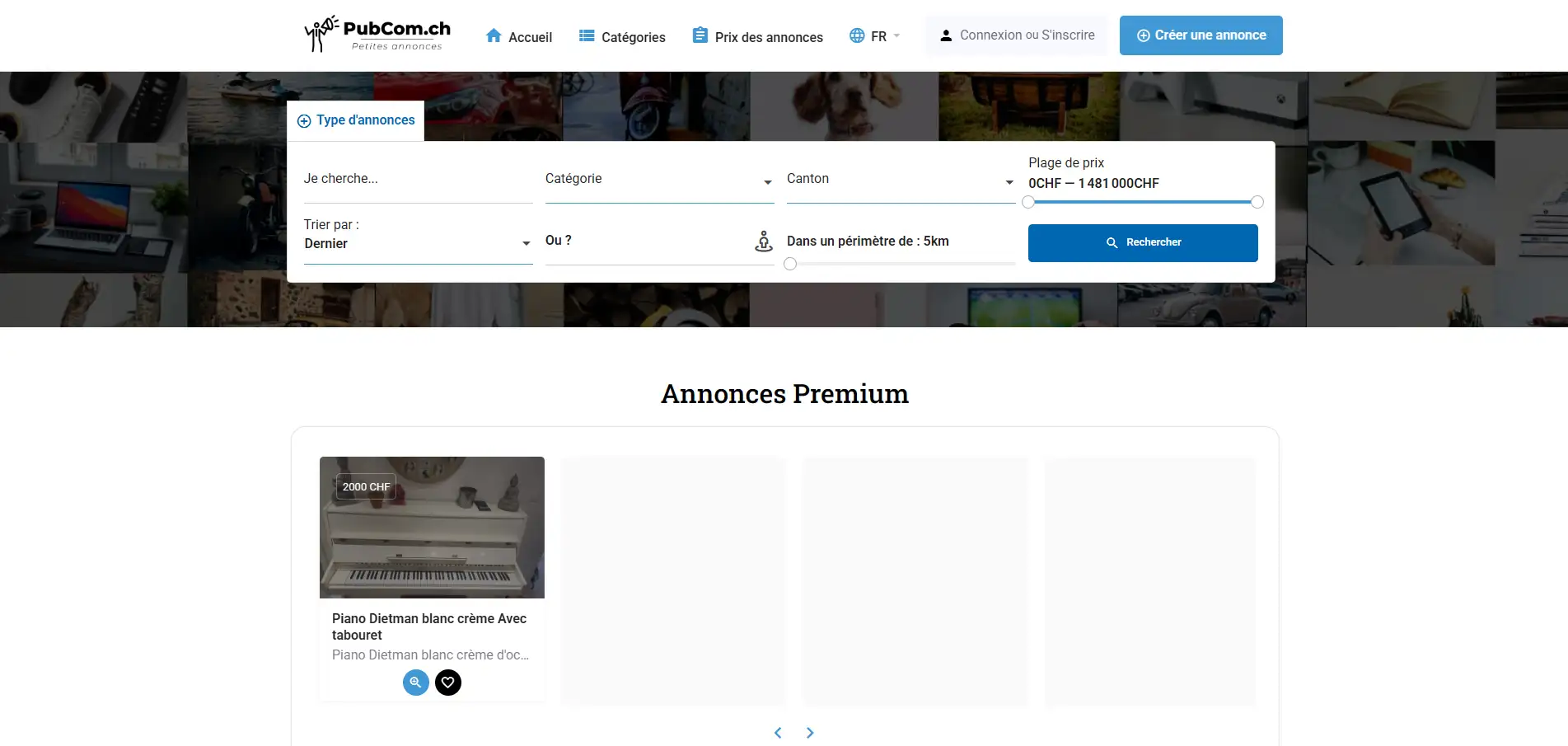Open the Trier par sort dropdown
The image size is (1568, 746).
[418, 243]
